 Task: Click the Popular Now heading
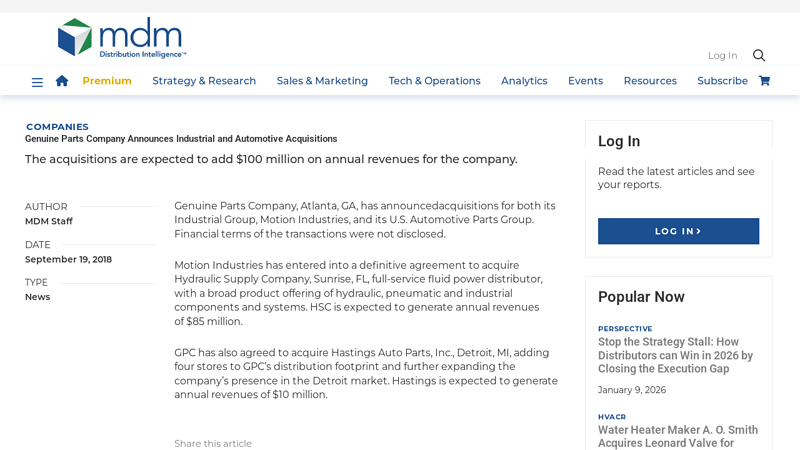click(x=641, y=296)
